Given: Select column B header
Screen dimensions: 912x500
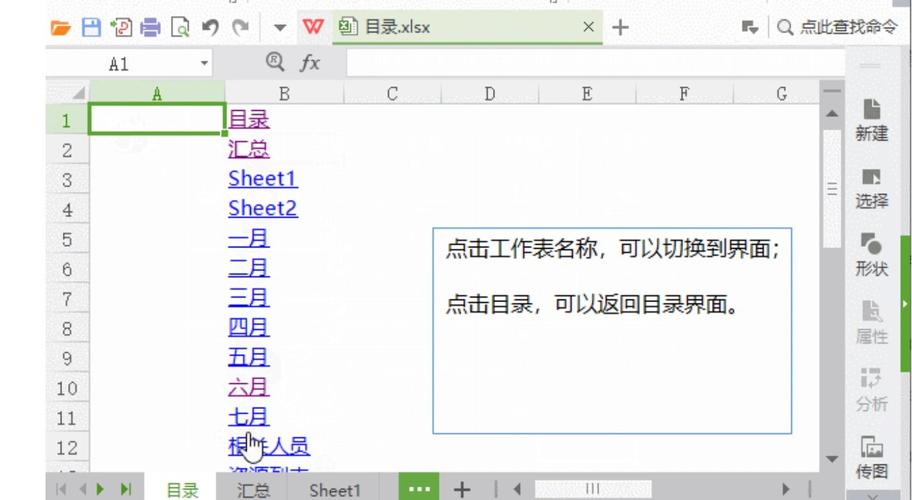Looking at the screenshot, I should pyautogui.click(x=284, y=94).
